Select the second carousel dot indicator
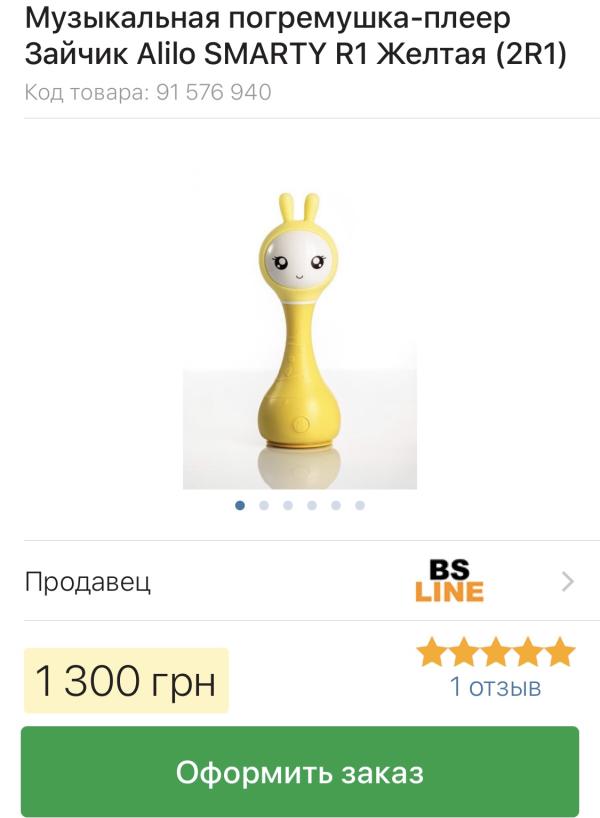 [x=264, y=505]
